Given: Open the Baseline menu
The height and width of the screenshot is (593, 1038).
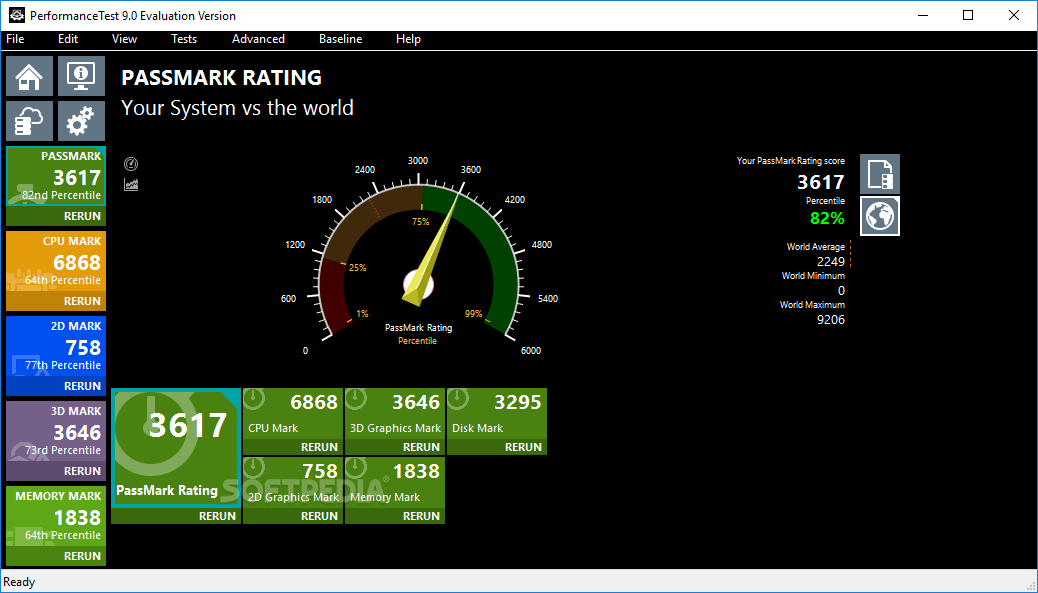Looking at the screenshot, I should click(340, 39).
